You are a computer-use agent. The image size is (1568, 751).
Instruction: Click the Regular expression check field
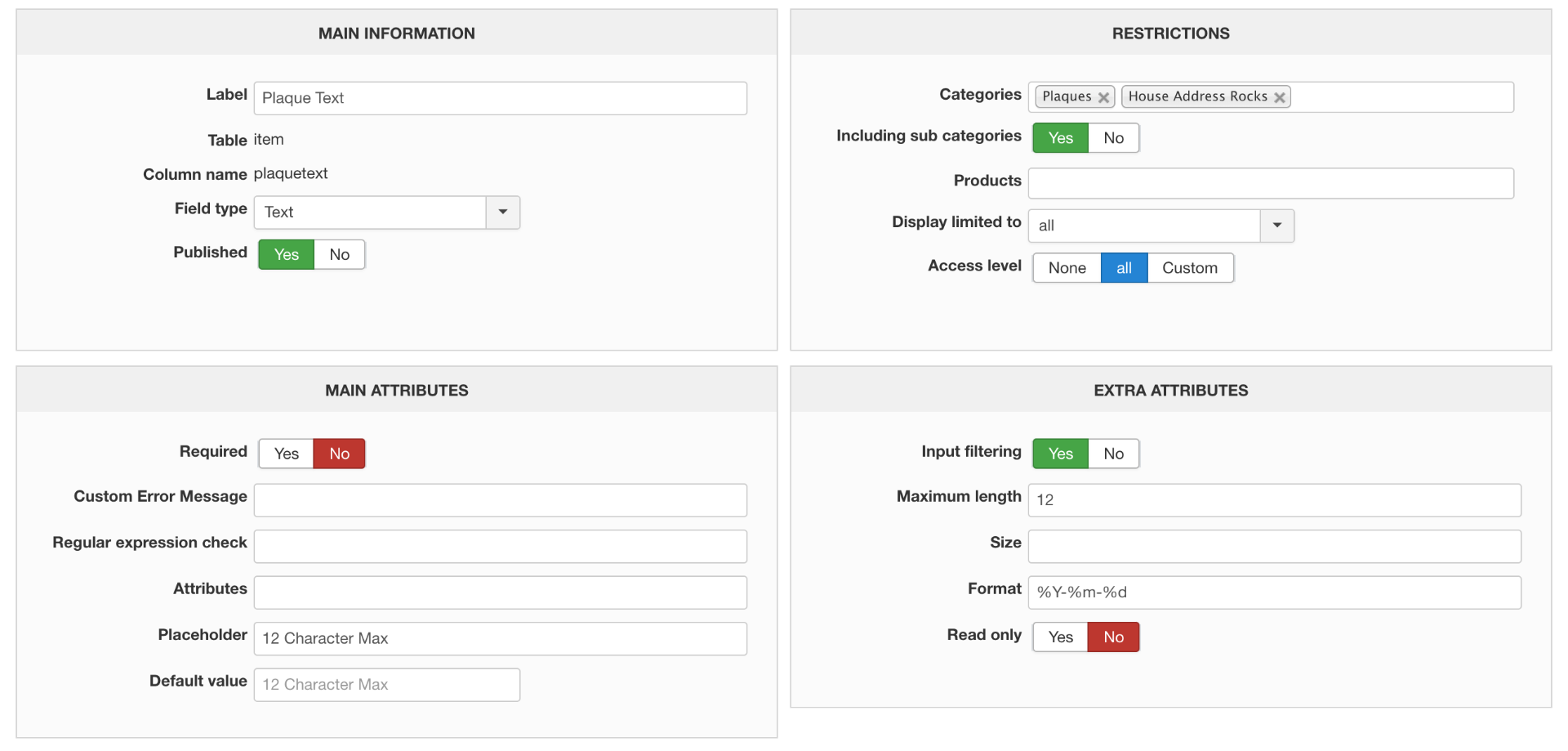pyautogui.click(x=500, y=547)
